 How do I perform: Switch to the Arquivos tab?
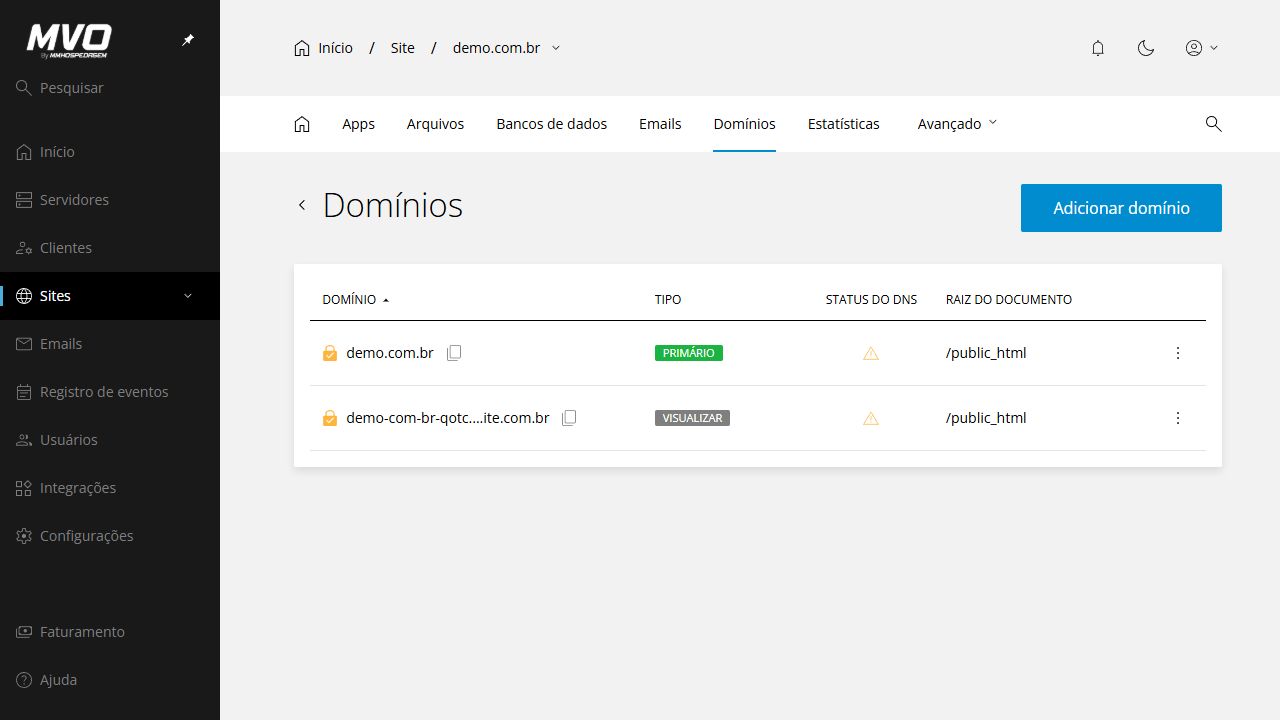tap(435, 124)
